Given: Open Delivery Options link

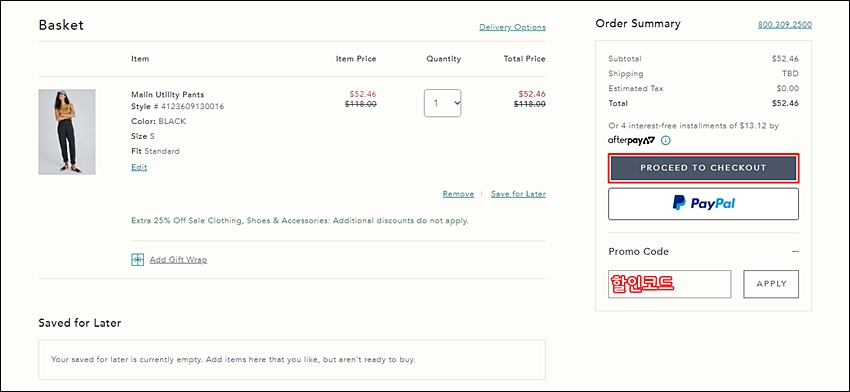Looking at the screenshot, I should [x=512, y=27].
